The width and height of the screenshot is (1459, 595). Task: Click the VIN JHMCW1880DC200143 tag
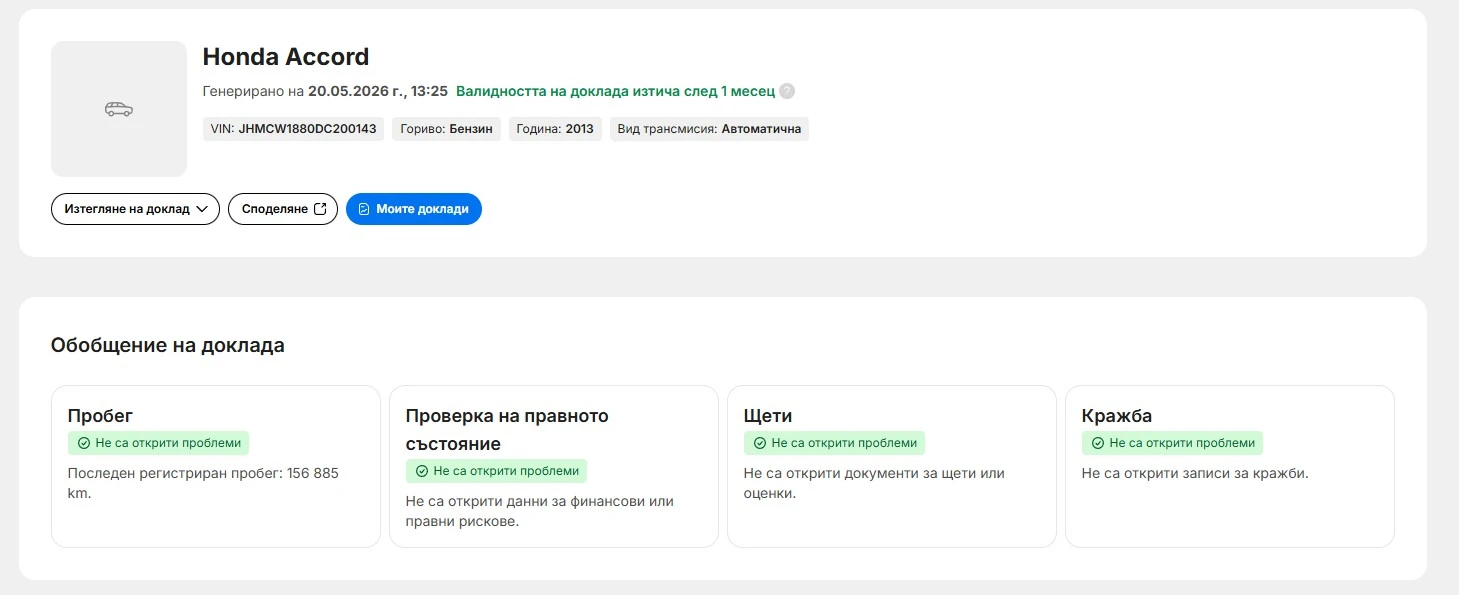coord(293,129)
